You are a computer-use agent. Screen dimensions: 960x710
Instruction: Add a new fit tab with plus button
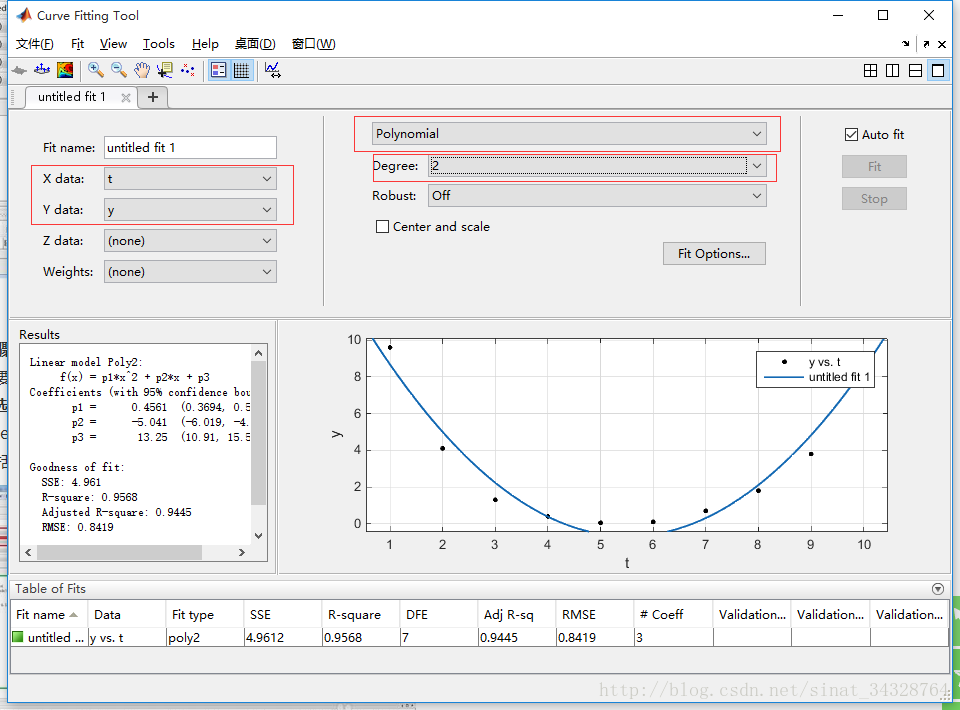[x=153, y=97]
